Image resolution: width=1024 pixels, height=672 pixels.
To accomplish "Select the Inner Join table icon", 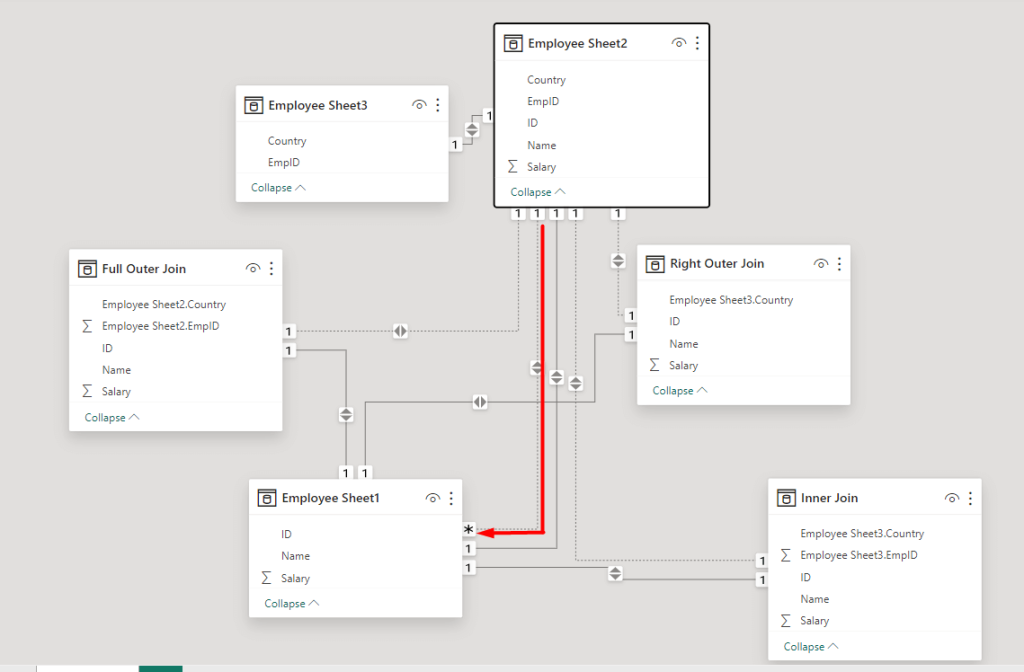I will [x=786, y=498].
